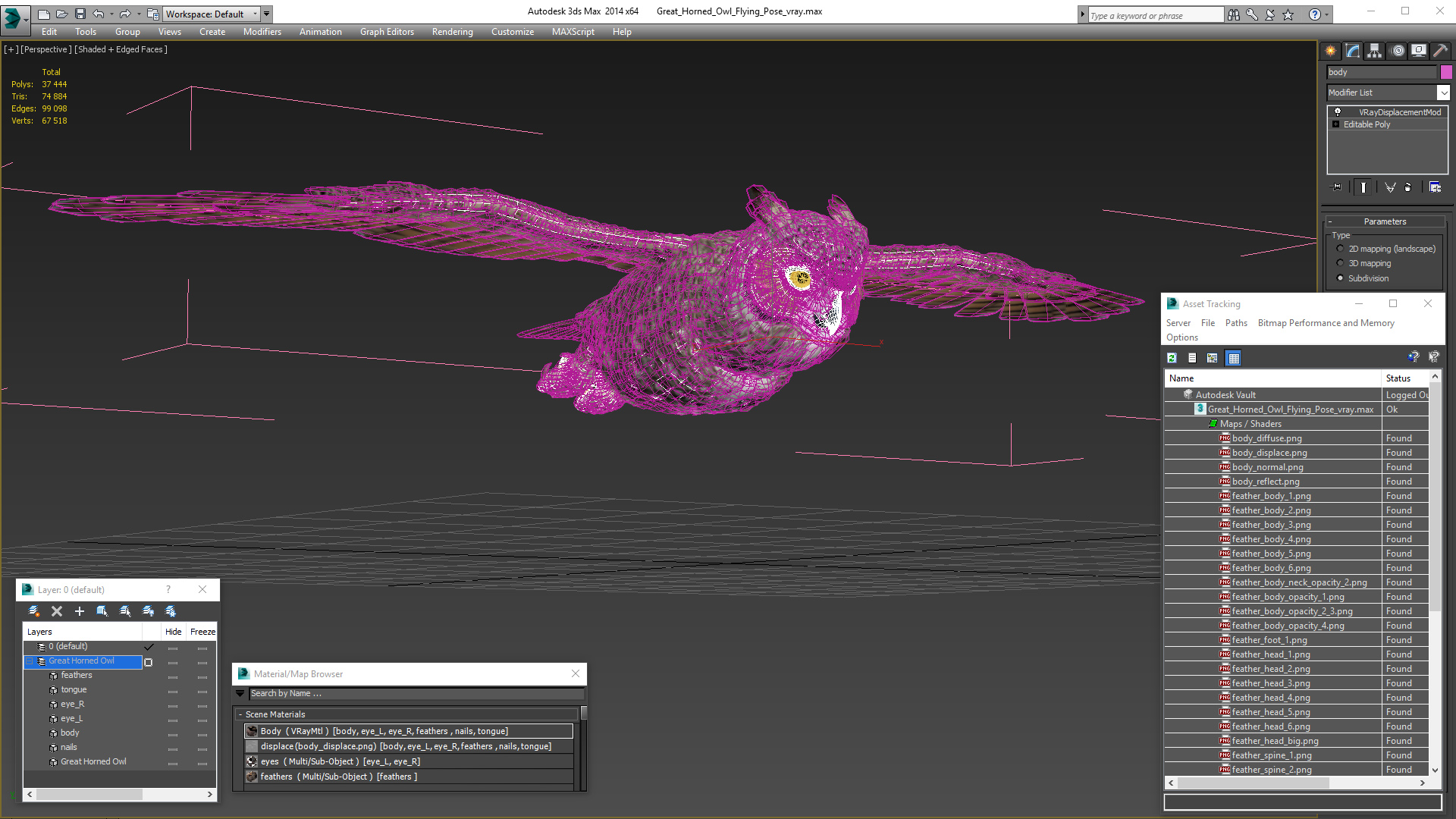Click Freeze All Layers snowflake icon
This screenshot has height=819, width=1456.
(x=171, y=611)
